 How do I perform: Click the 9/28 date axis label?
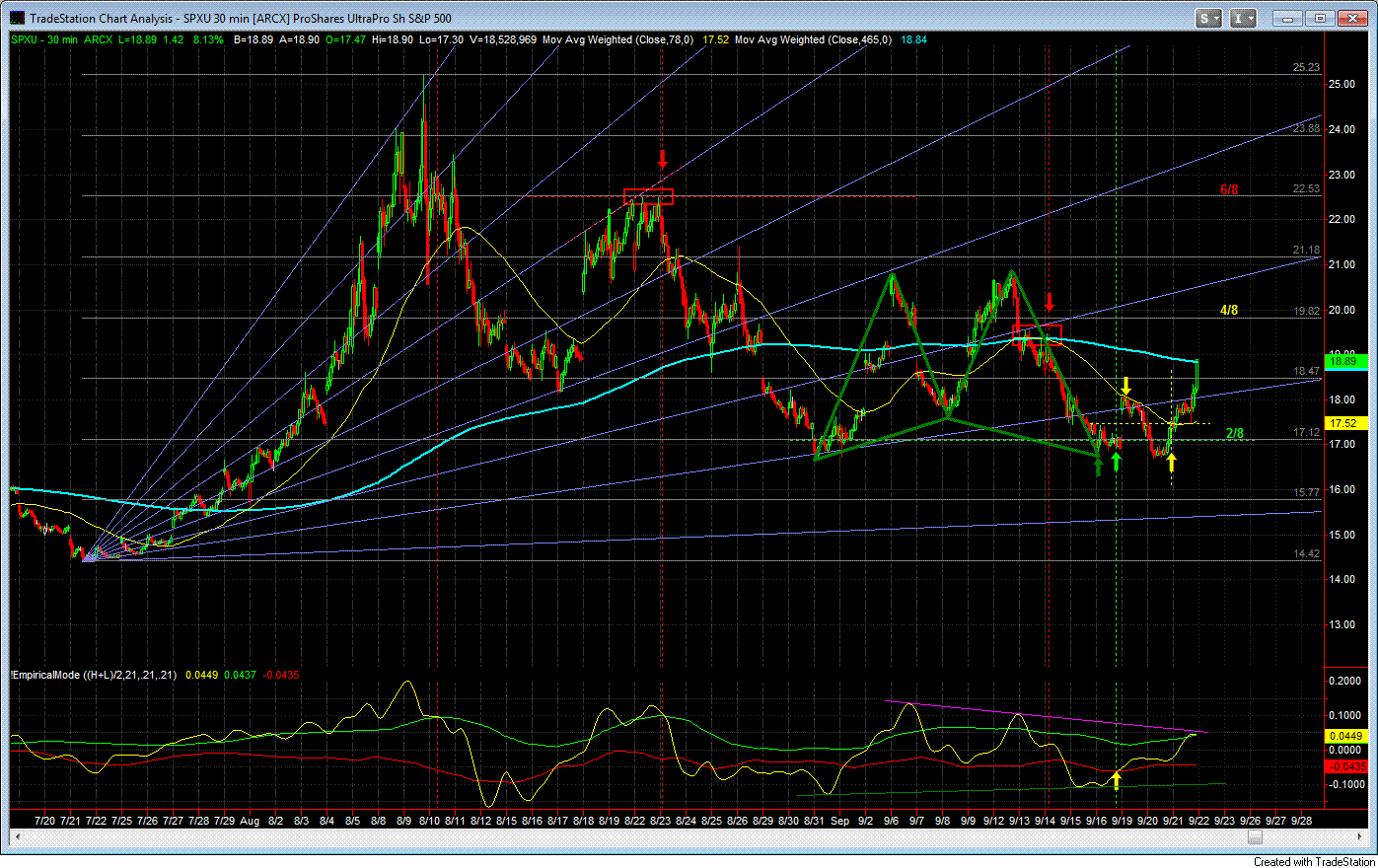(x=1301, y=821)
